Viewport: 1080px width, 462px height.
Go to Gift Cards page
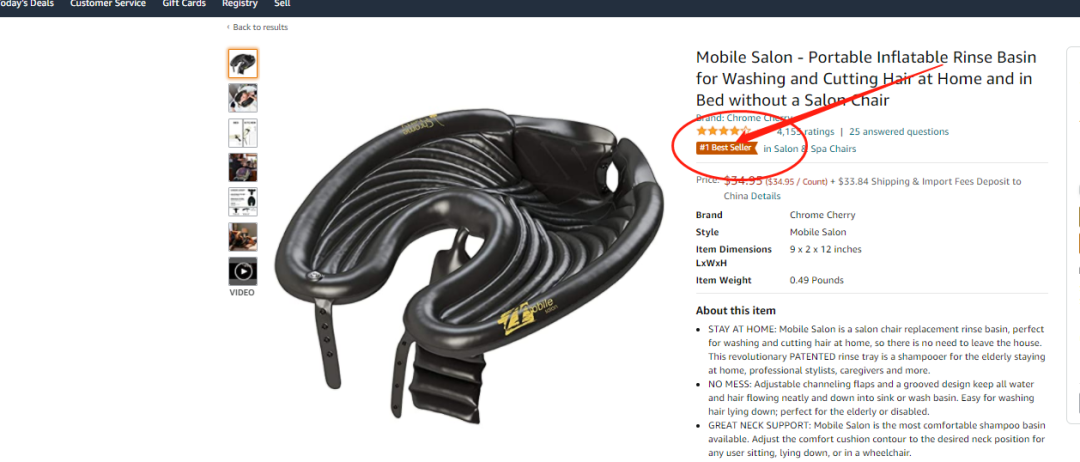click(x=184, y=3)
